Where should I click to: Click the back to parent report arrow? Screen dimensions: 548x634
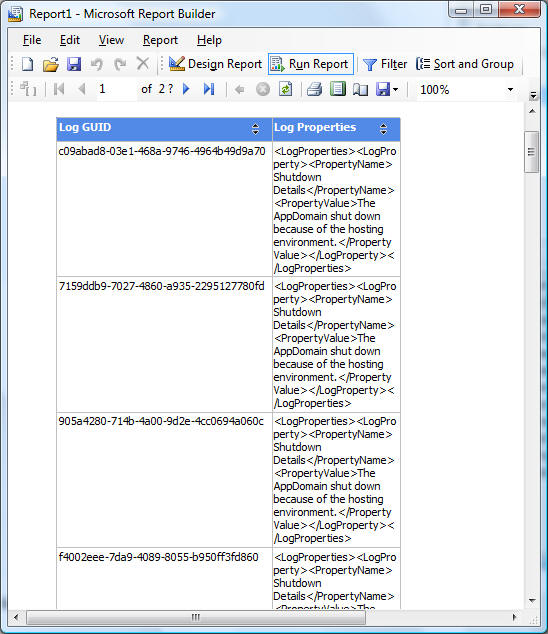click(x=239, y=89)
